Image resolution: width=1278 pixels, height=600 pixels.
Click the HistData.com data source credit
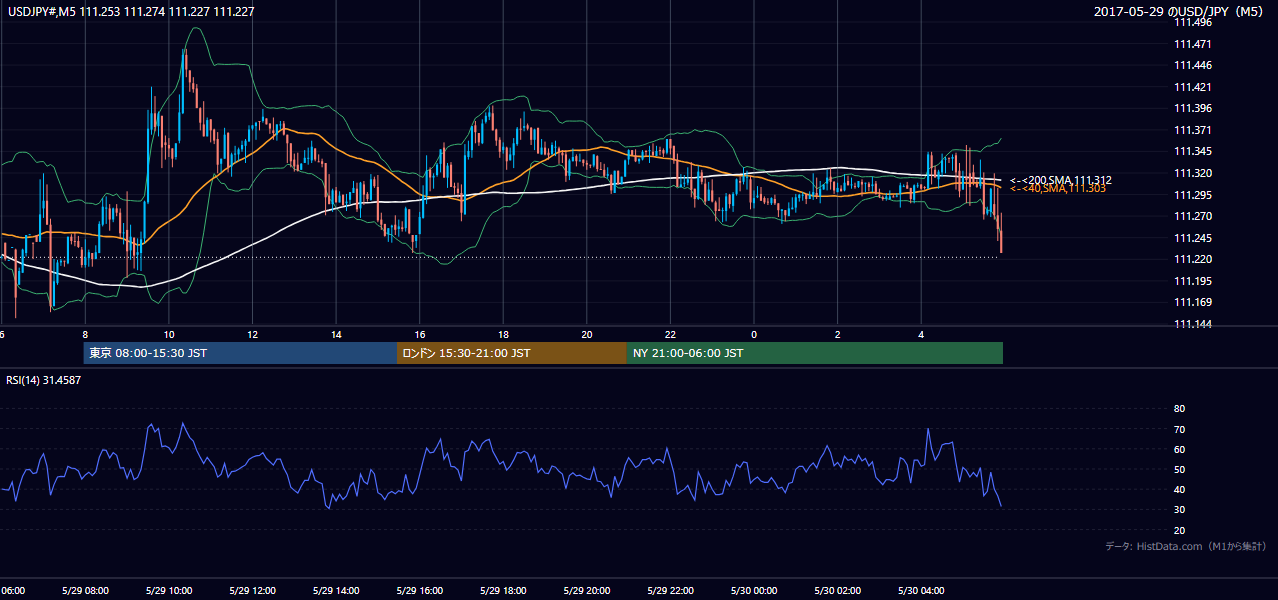[x=1186, y=546]
